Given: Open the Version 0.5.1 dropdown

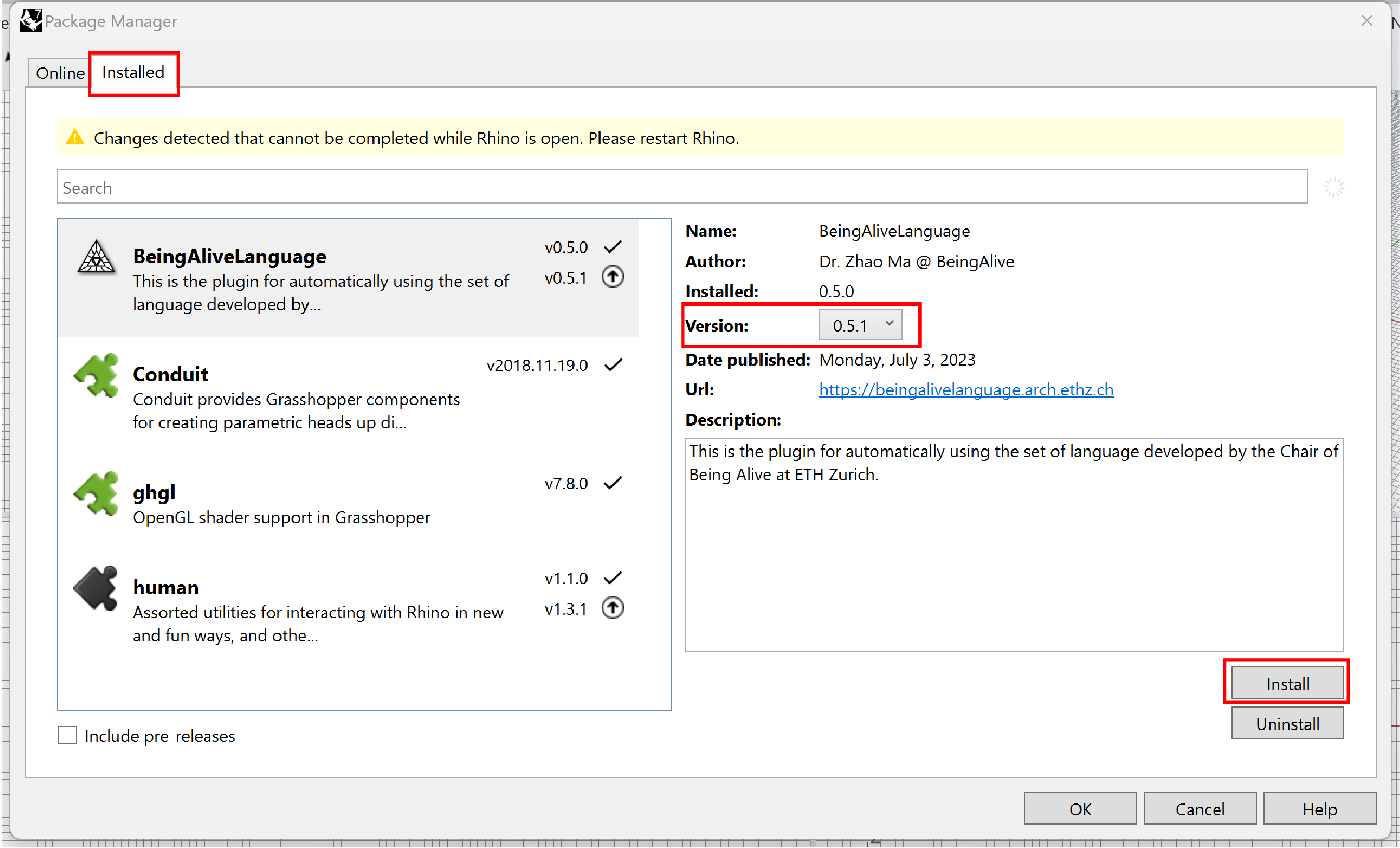Looking at the screenshot, I should (861, 325).
